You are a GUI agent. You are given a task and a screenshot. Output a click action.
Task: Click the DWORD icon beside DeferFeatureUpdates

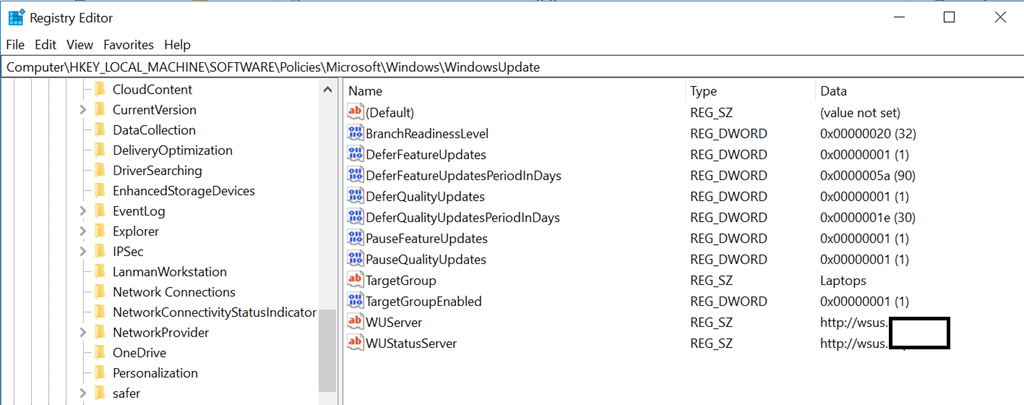tap(355, 154)
